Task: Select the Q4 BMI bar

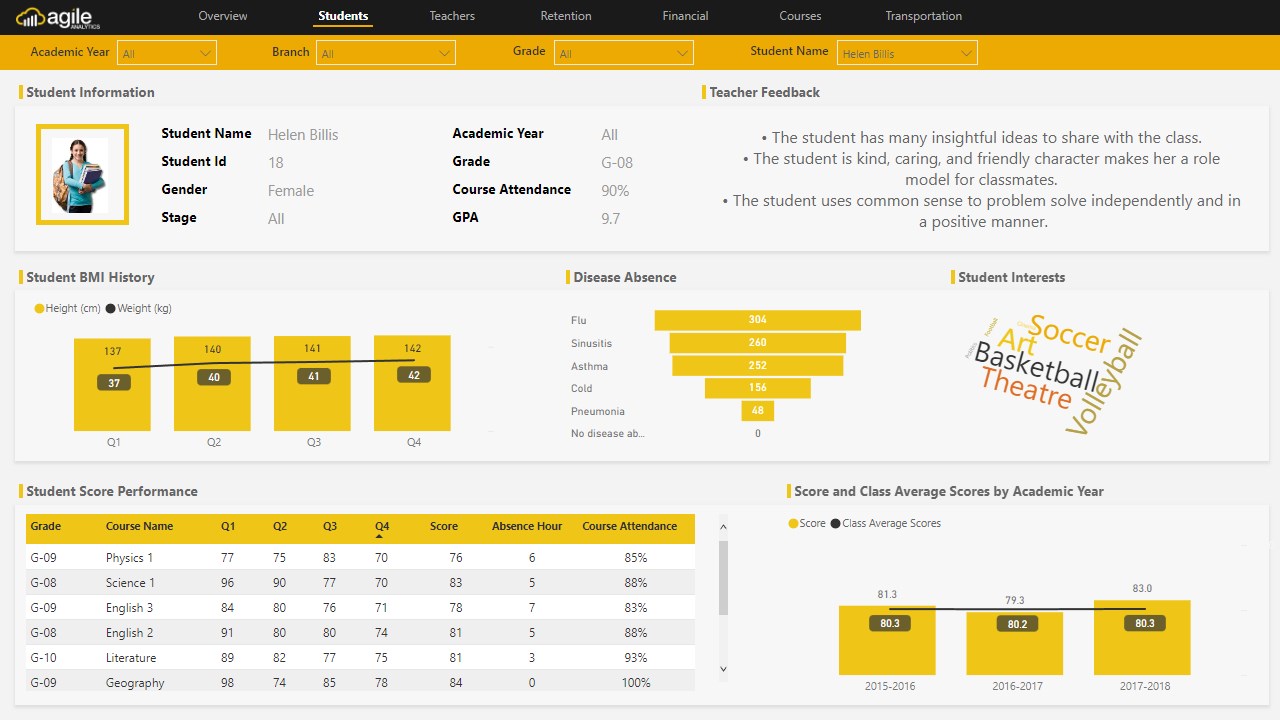Action: [412, 383]
